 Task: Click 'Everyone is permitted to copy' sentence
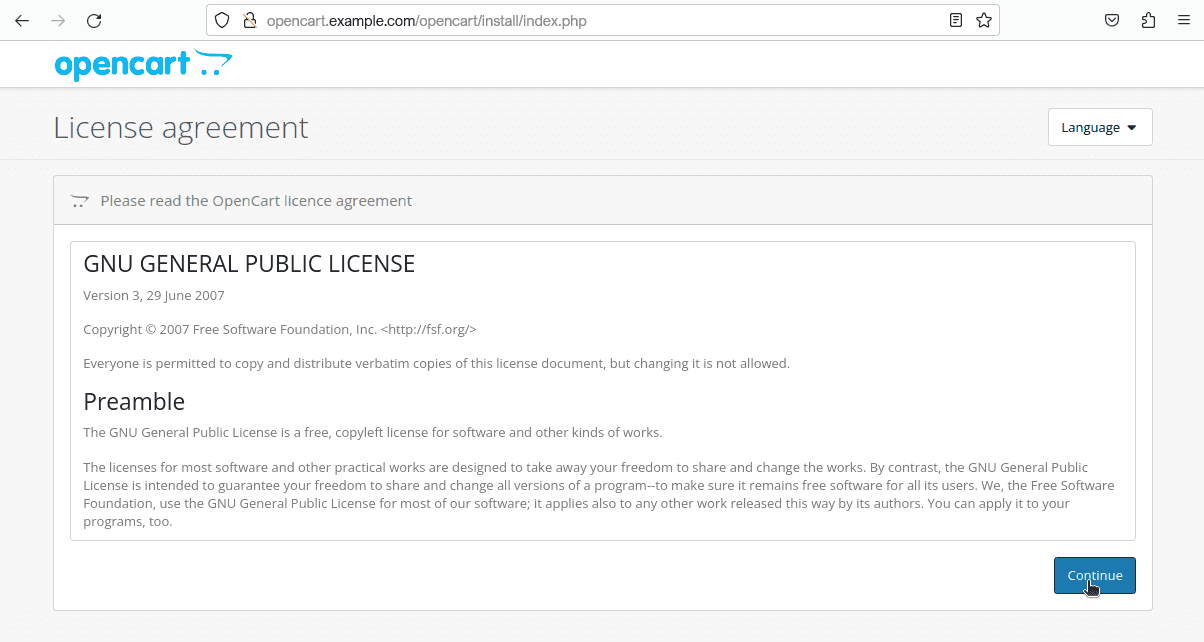(x=436, y=363)
